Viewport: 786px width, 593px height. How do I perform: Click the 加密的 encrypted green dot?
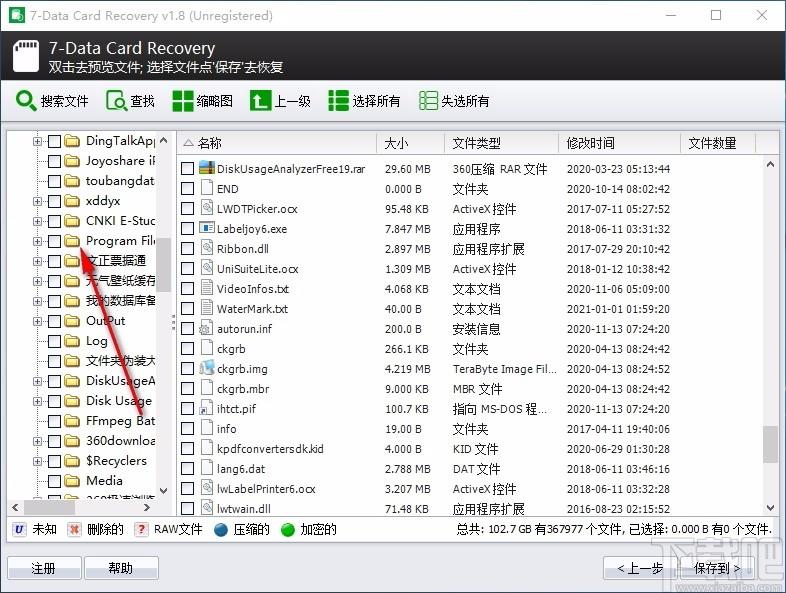288,529
